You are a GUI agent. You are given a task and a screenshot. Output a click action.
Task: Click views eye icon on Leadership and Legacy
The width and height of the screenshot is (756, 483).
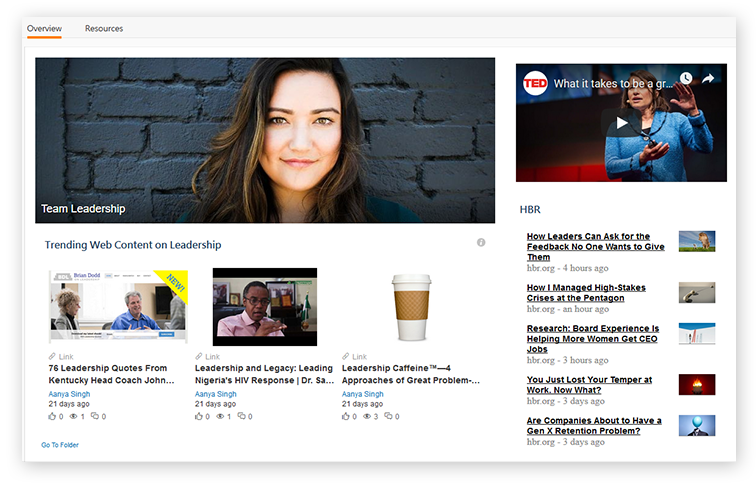220,416
